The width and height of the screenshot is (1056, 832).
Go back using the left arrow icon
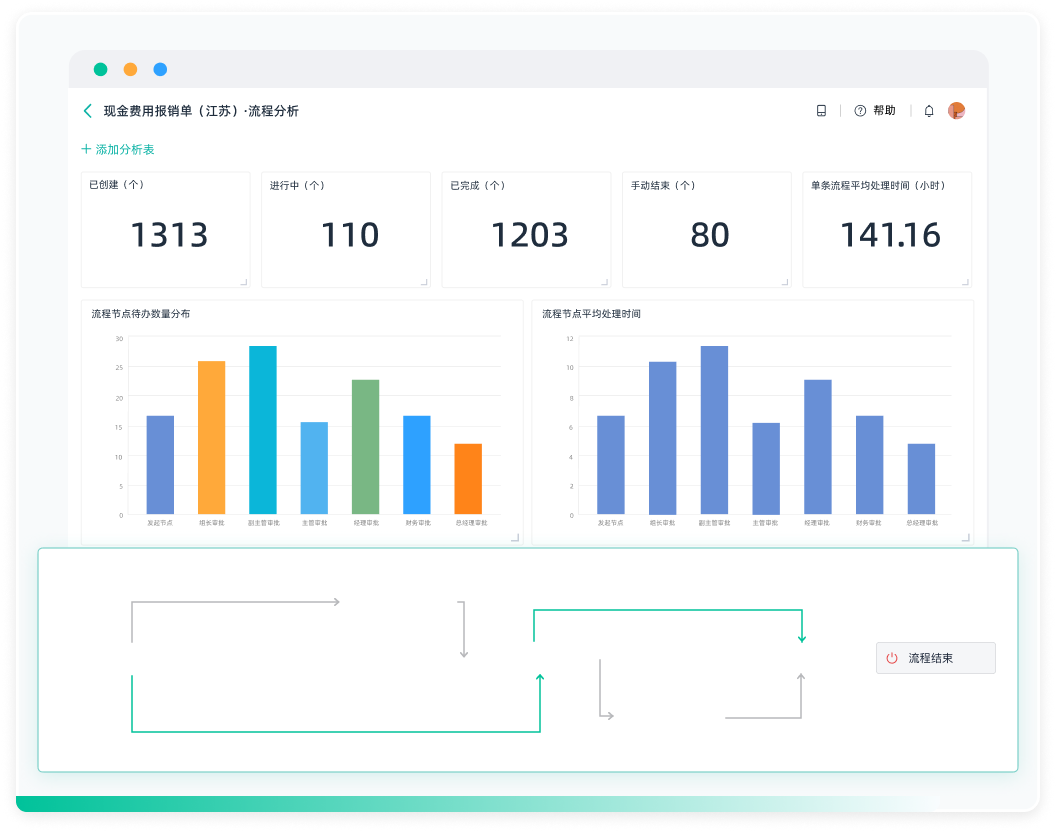coord(88,111)
